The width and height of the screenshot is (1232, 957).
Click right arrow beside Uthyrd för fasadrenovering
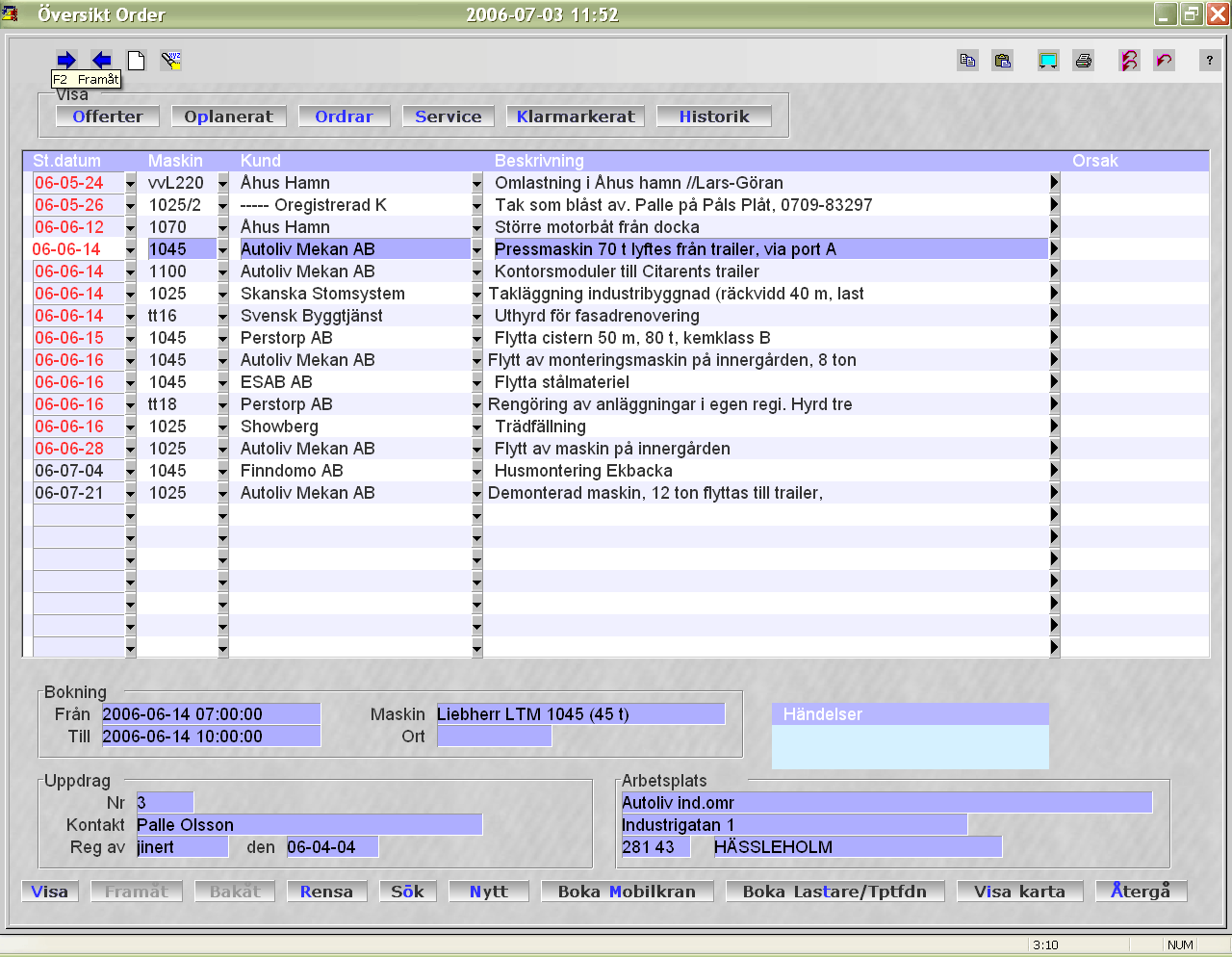[x=1054, y=316]
